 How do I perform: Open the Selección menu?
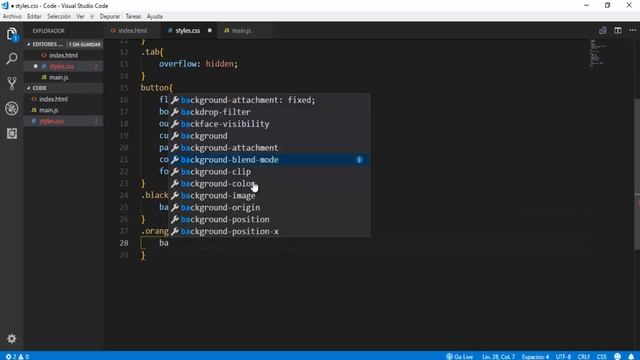[59, 16]
